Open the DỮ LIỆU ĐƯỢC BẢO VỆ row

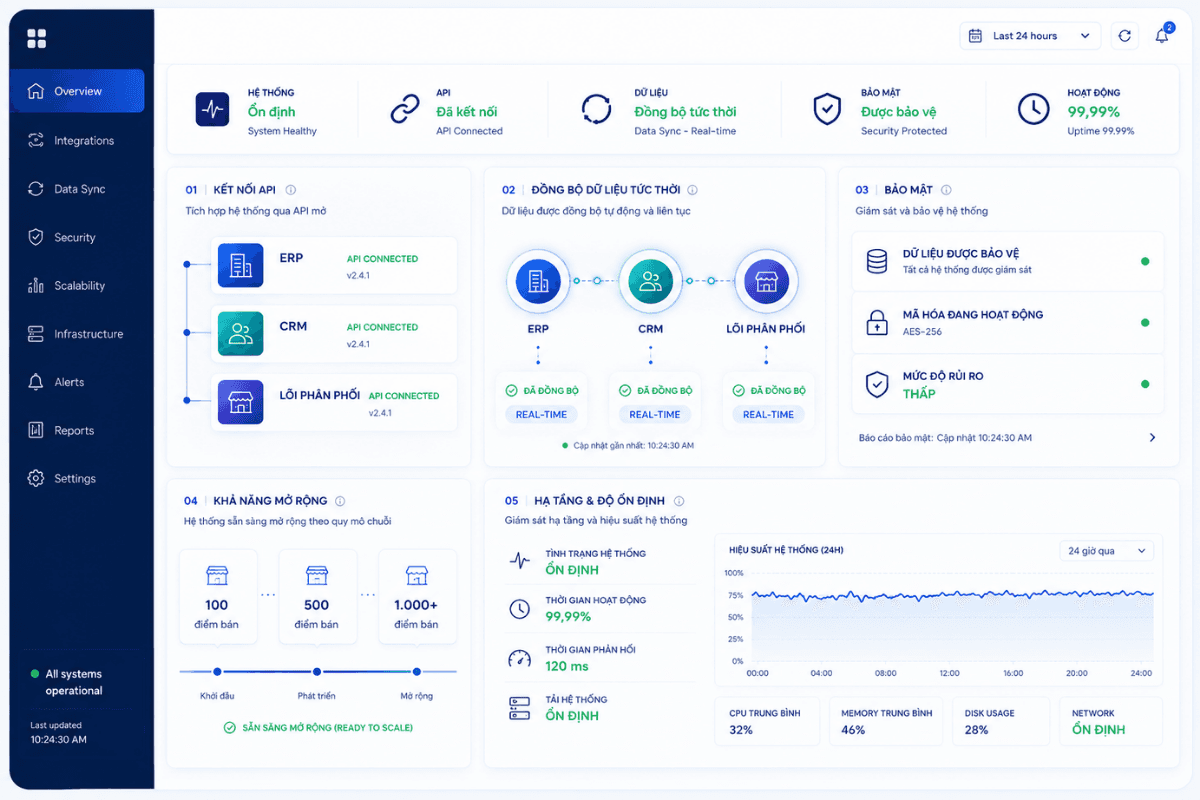click(1008, 261)
